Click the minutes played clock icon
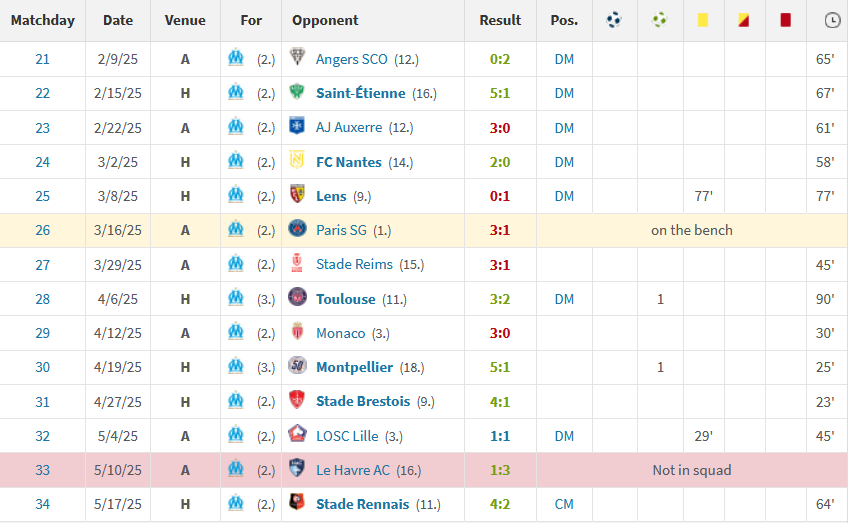 [832, 21]
